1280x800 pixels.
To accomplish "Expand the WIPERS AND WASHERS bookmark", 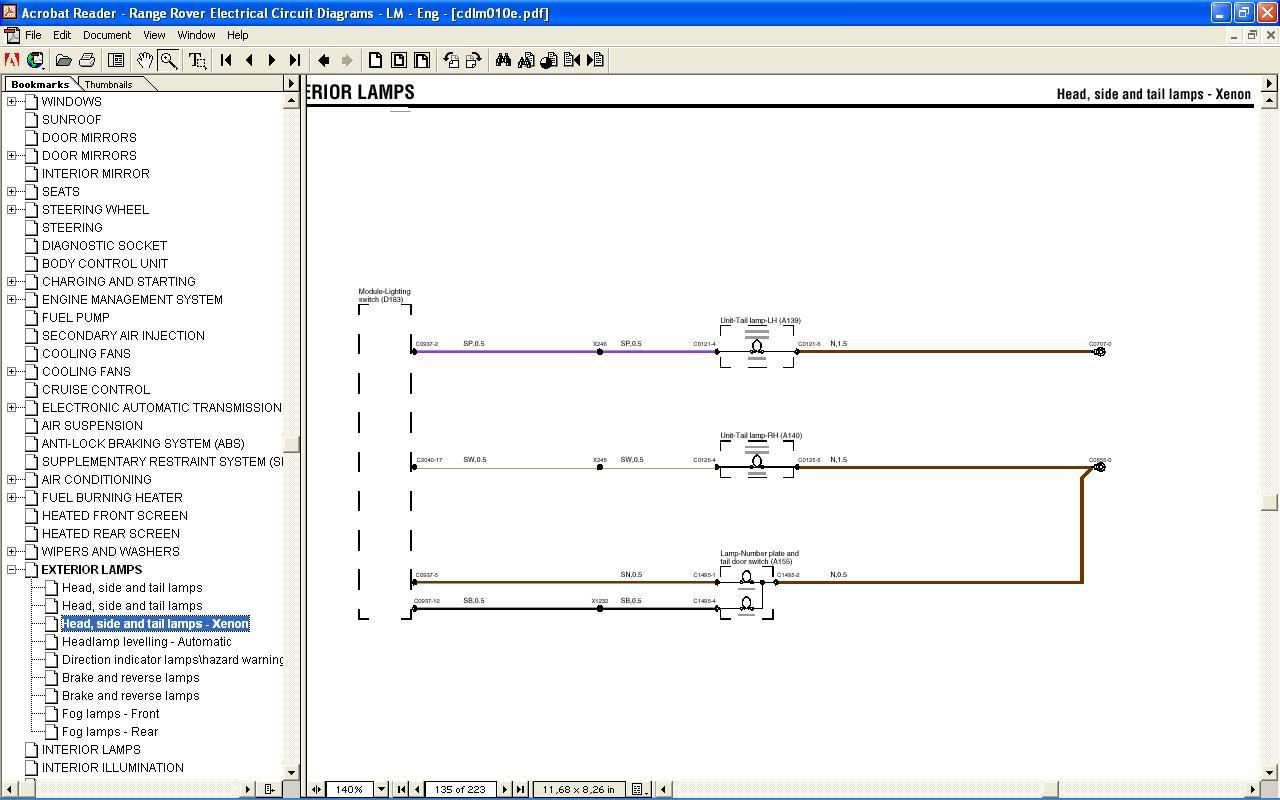I will 12,551.
